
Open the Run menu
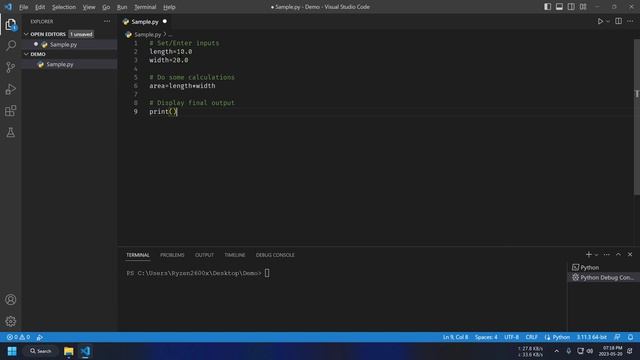pos(122,7)
